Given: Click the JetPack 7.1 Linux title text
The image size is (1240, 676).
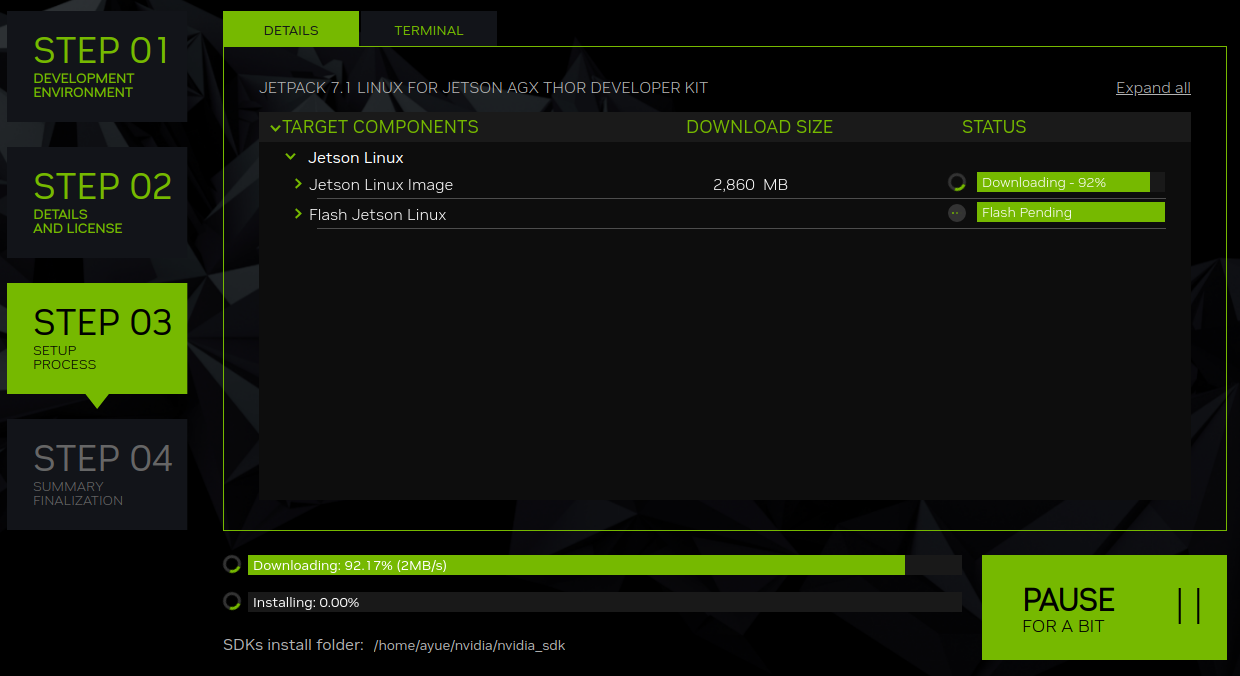Looking at the screenshot, I should [483, 88].
